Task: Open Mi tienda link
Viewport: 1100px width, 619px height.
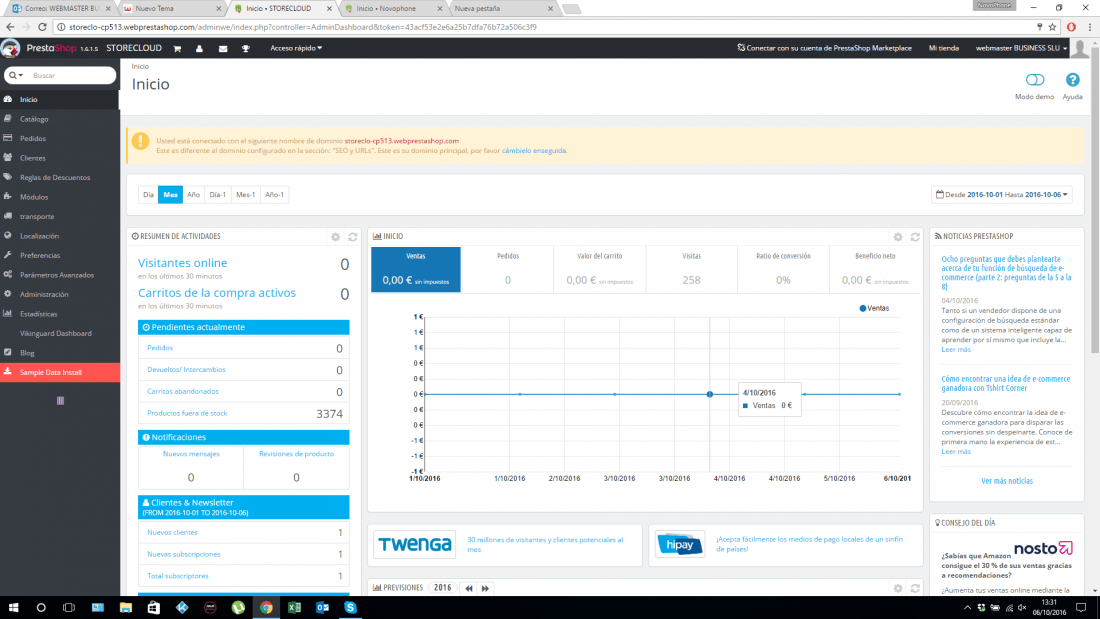Action: pyautogui.click(x=944, y=48)
